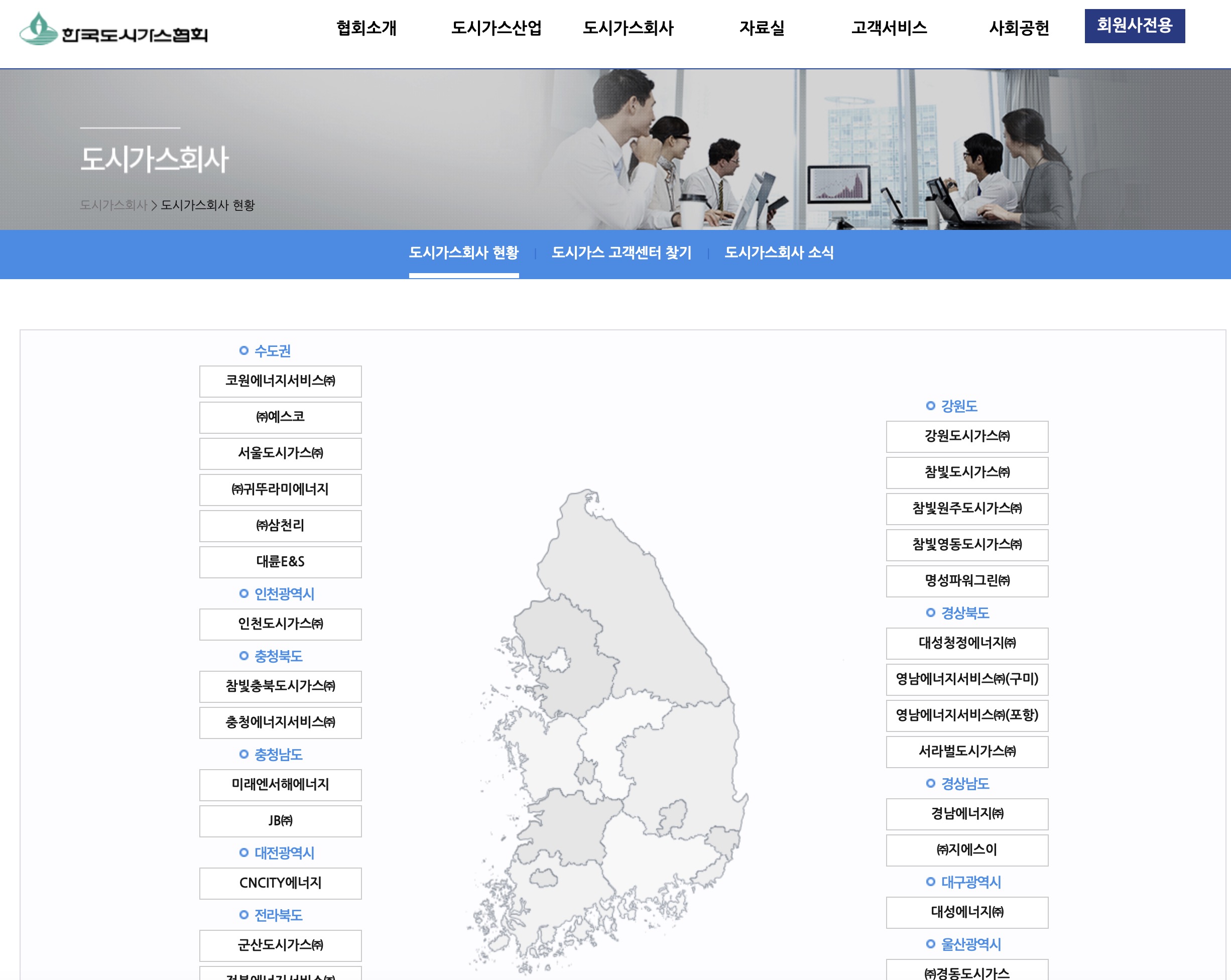The image size is (1231, 980).
Task: Click the 회원사전용 button
Action: pos(1134,26)
